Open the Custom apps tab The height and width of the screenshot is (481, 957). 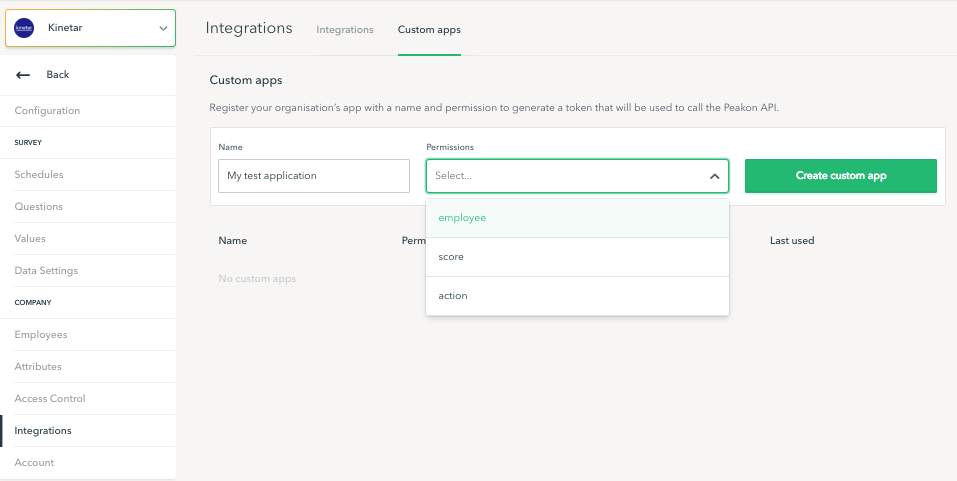429,30
